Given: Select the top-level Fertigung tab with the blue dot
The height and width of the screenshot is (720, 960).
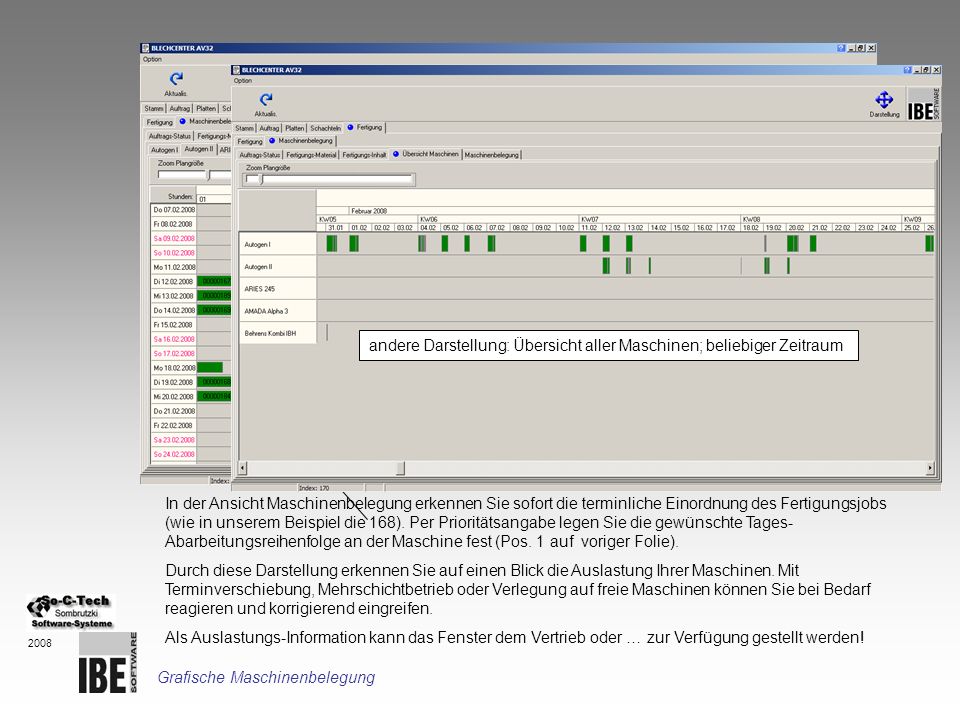Looking at the screenshot, I should tap(365, 127).
